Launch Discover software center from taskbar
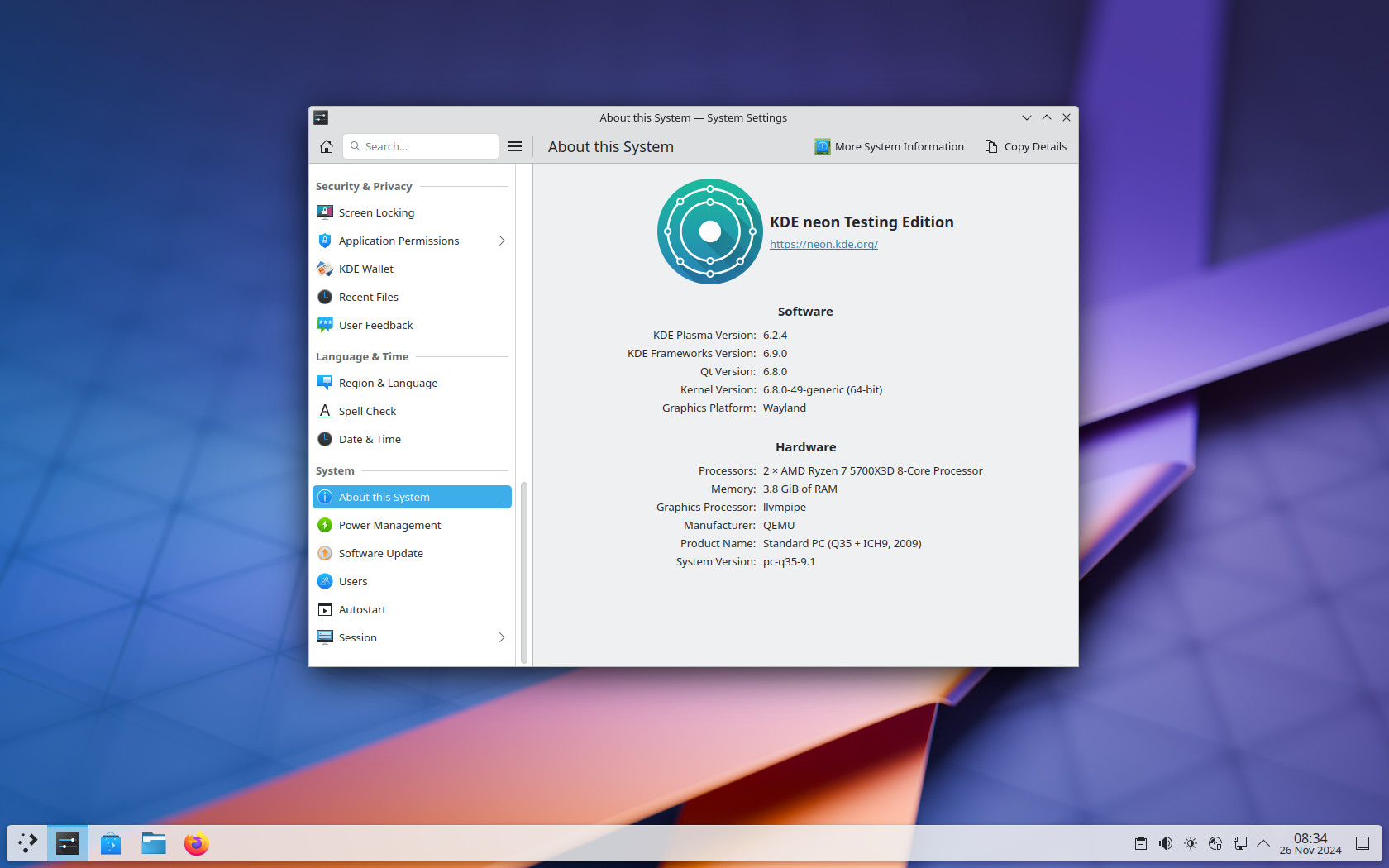The width and height of the screenshot is (1389, 868). coord(111,843)
